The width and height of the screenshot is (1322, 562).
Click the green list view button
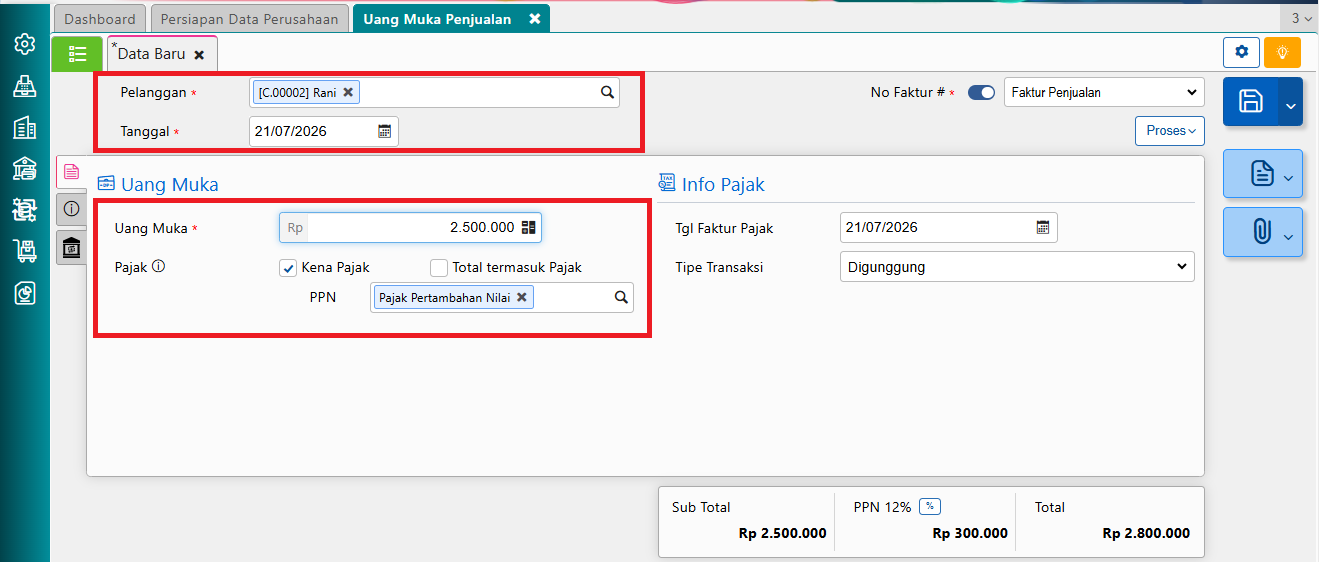[x=77, y=54]
